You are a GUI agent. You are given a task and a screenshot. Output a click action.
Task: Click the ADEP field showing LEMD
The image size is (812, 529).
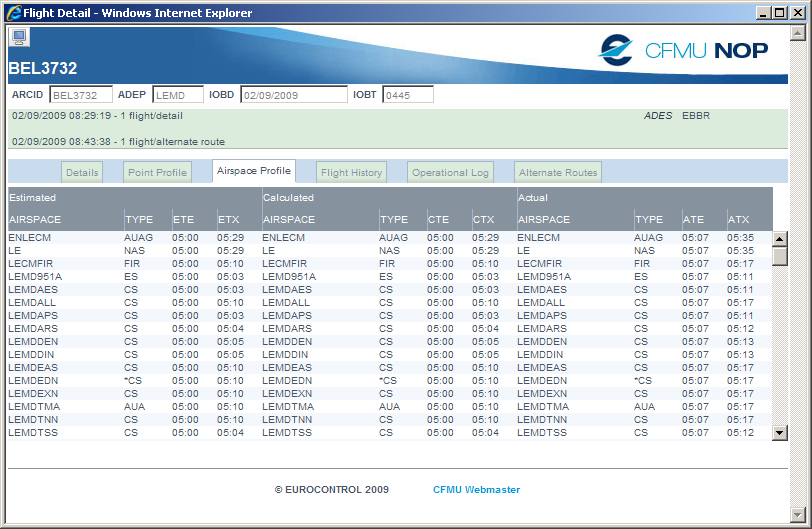tap(177, 95)
